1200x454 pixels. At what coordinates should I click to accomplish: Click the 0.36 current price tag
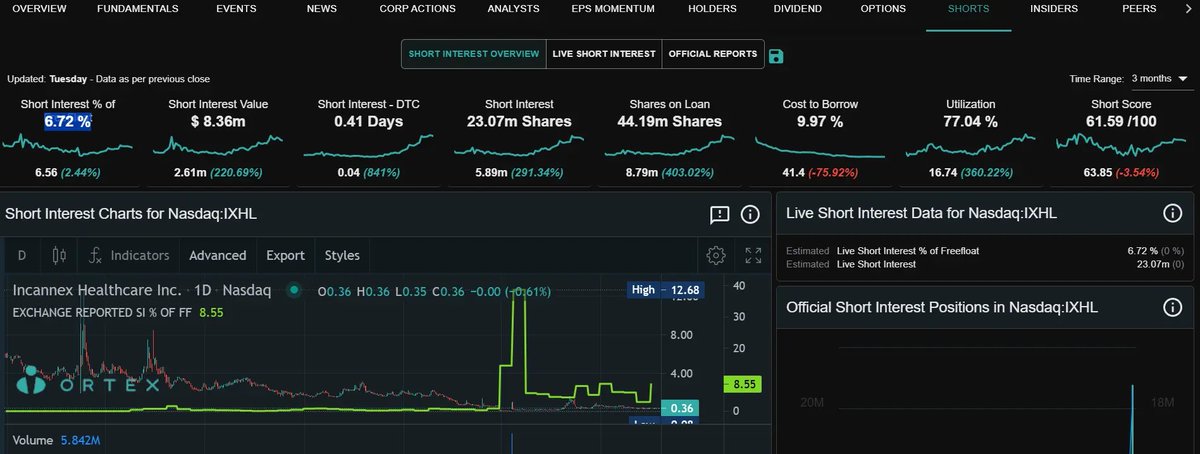tap(683, 408)
